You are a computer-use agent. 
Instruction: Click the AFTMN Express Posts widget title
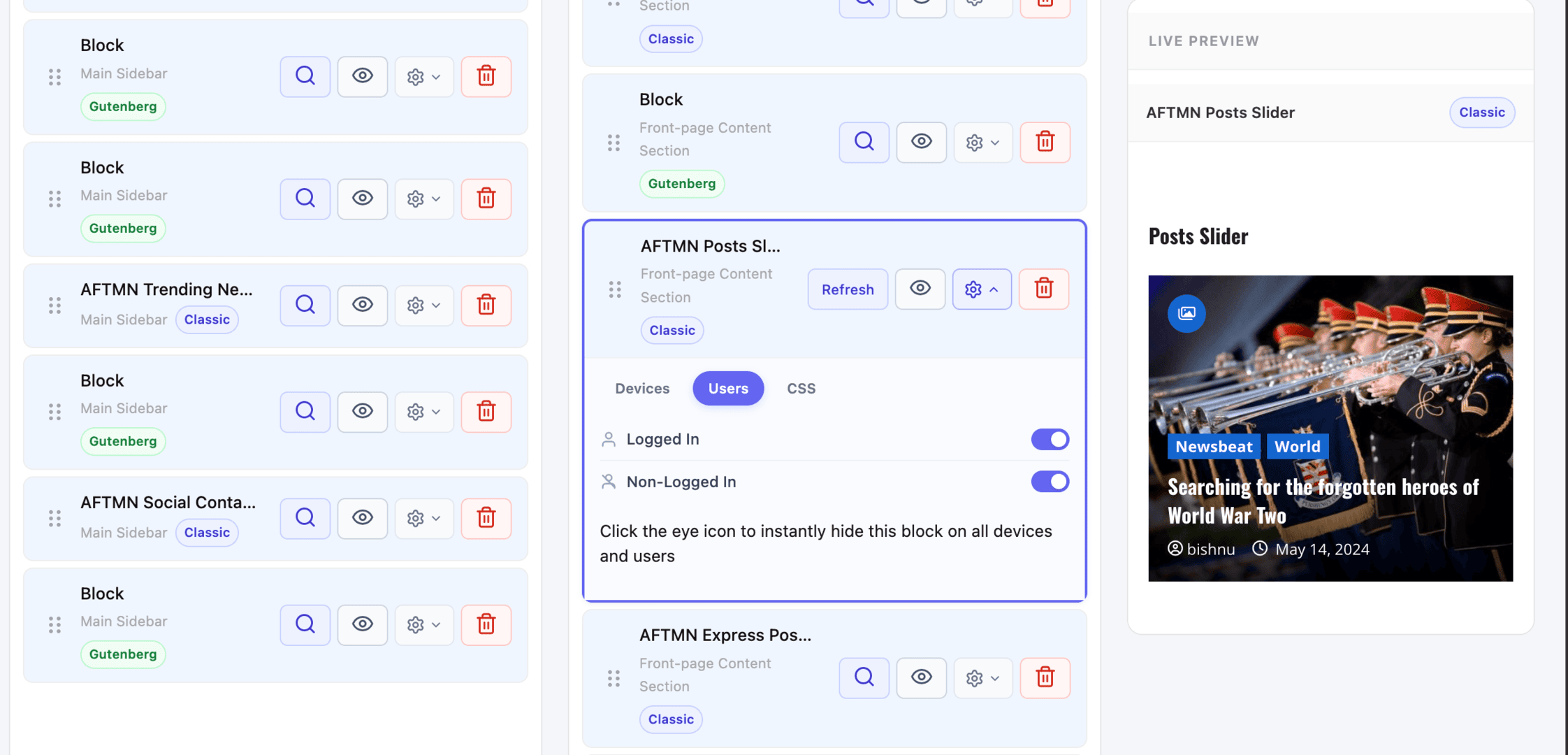pyautogui.click(x=725, y=635)
